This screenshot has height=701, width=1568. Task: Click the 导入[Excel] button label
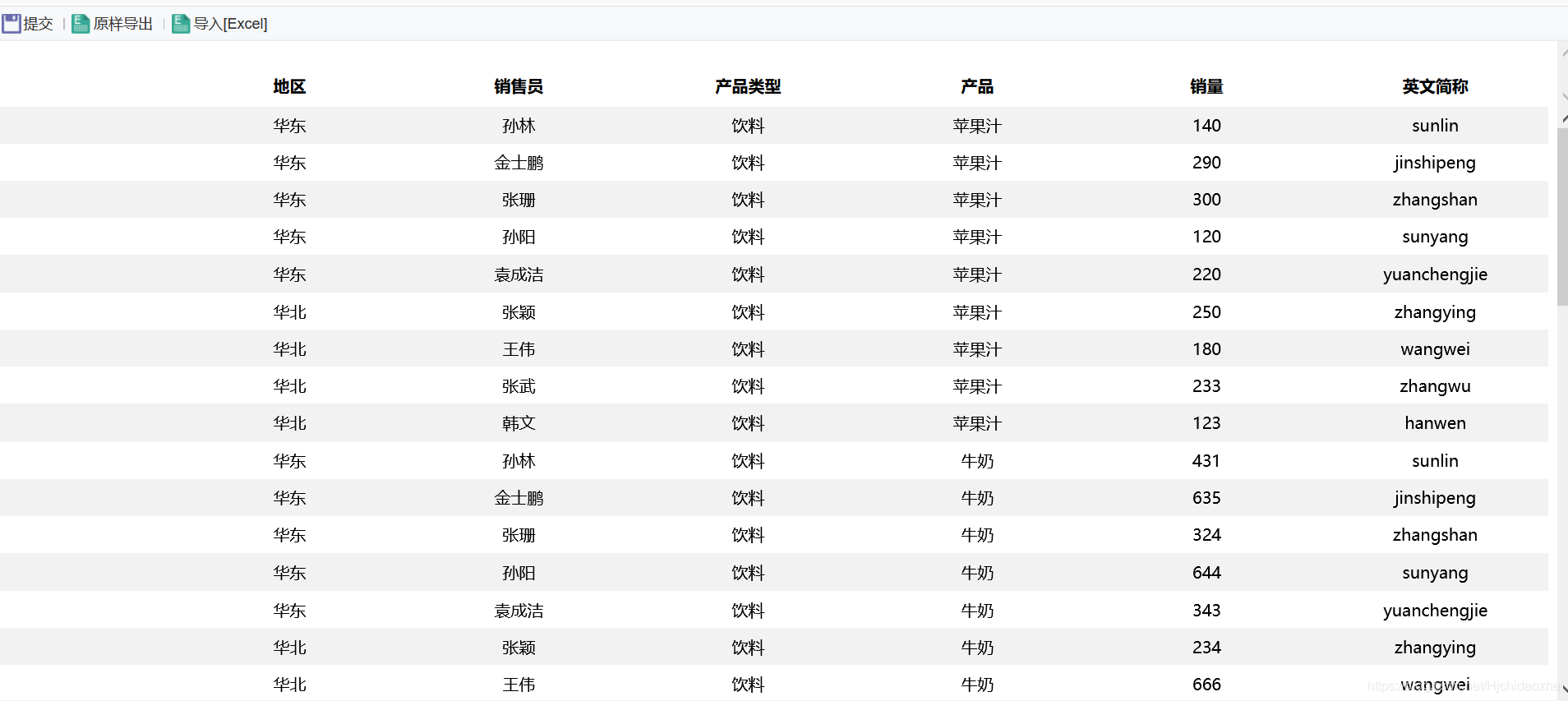[230, 24]
